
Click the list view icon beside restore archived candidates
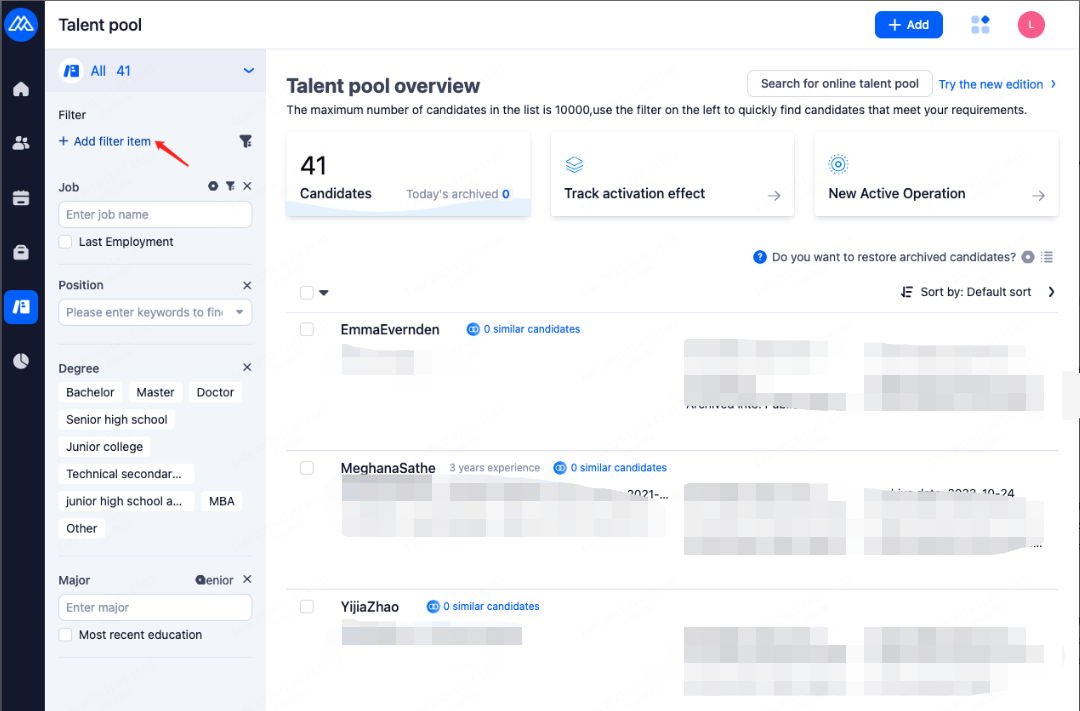(1047, 257)
